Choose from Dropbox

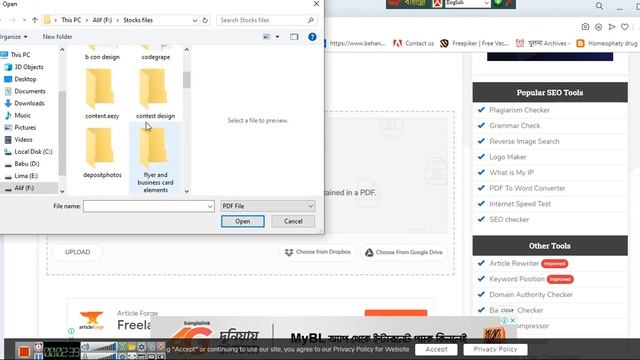coord(318,252)
